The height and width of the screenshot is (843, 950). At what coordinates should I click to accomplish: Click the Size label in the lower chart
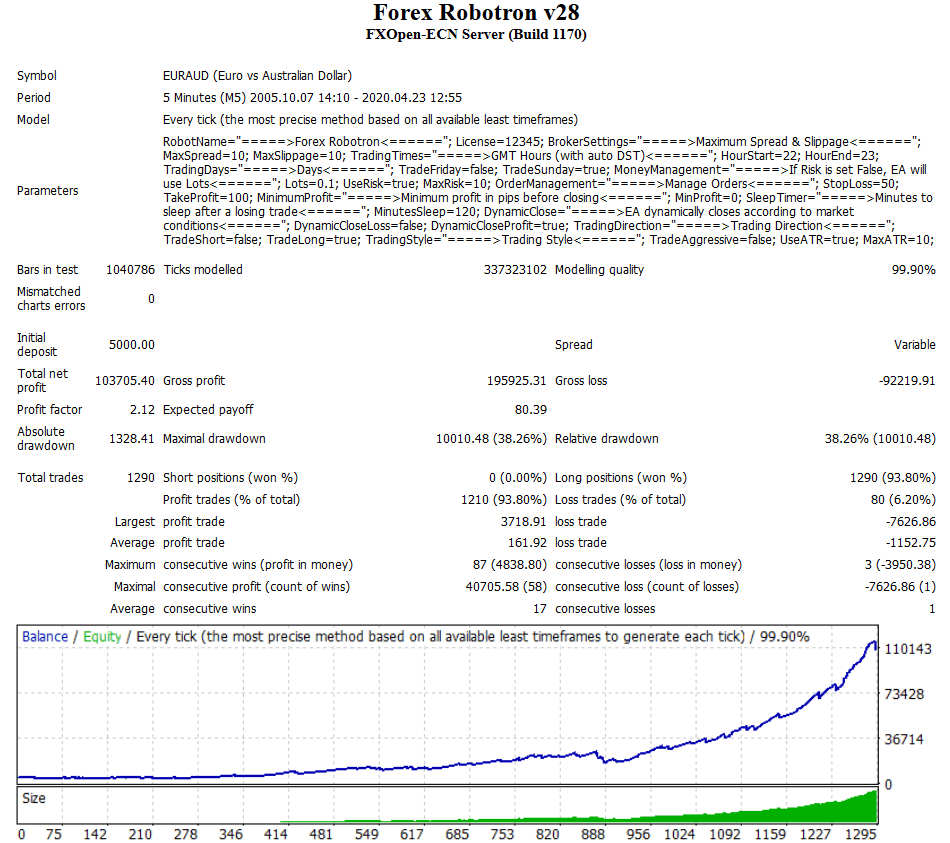coord(34,799)
